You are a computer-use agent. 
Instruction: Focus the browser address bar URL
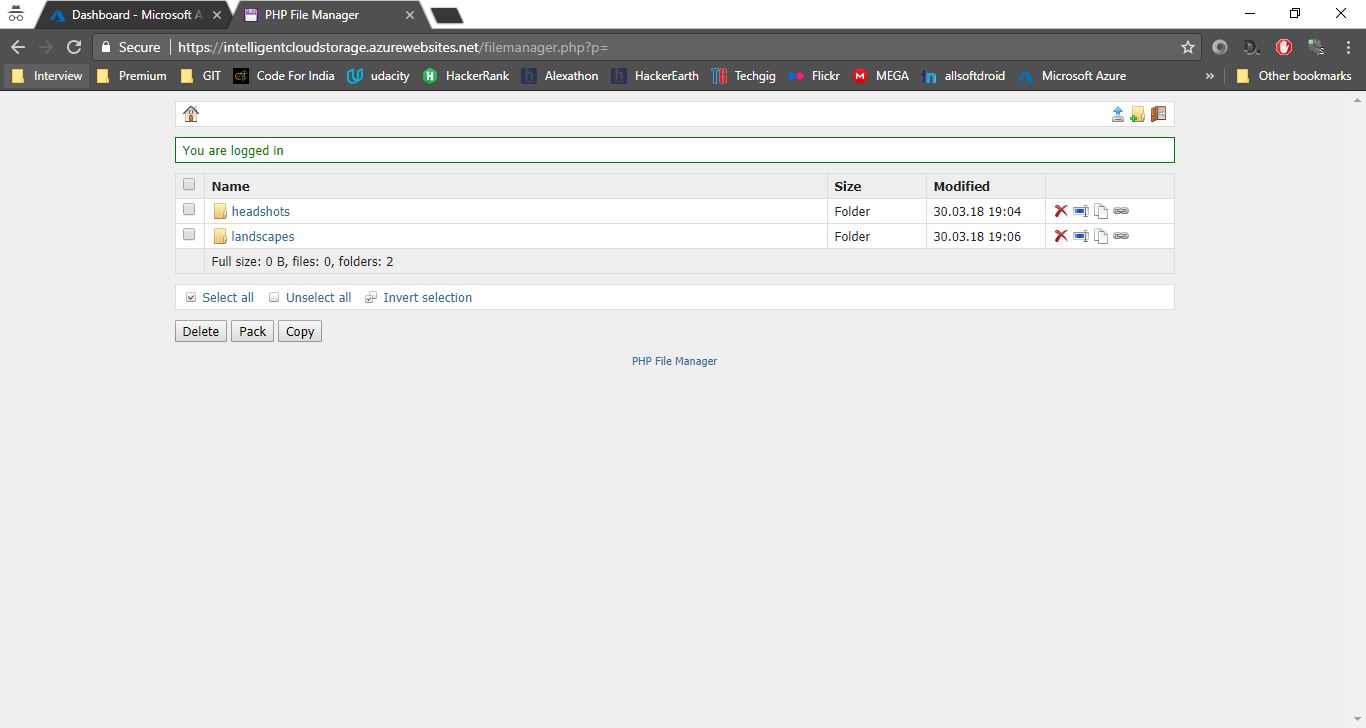click(392, 47)
